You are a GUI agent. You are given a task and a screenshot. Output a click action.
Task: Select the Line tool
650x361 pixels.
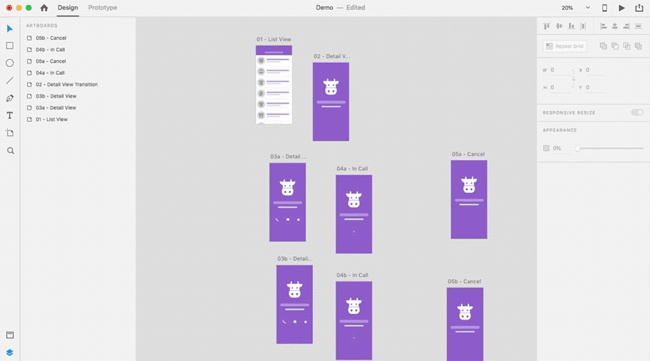pyautogui.click(x=10, y=80)
